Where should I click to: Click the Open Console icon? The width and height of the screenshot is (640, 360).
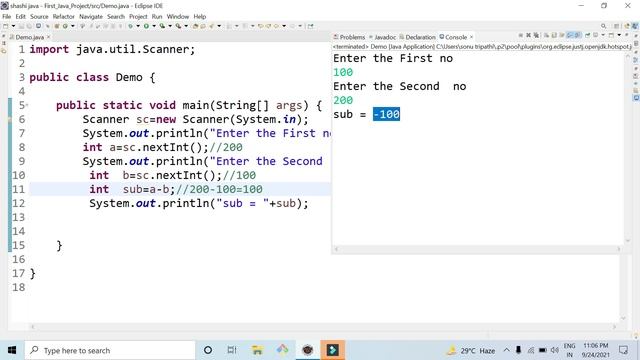(611, 36)
